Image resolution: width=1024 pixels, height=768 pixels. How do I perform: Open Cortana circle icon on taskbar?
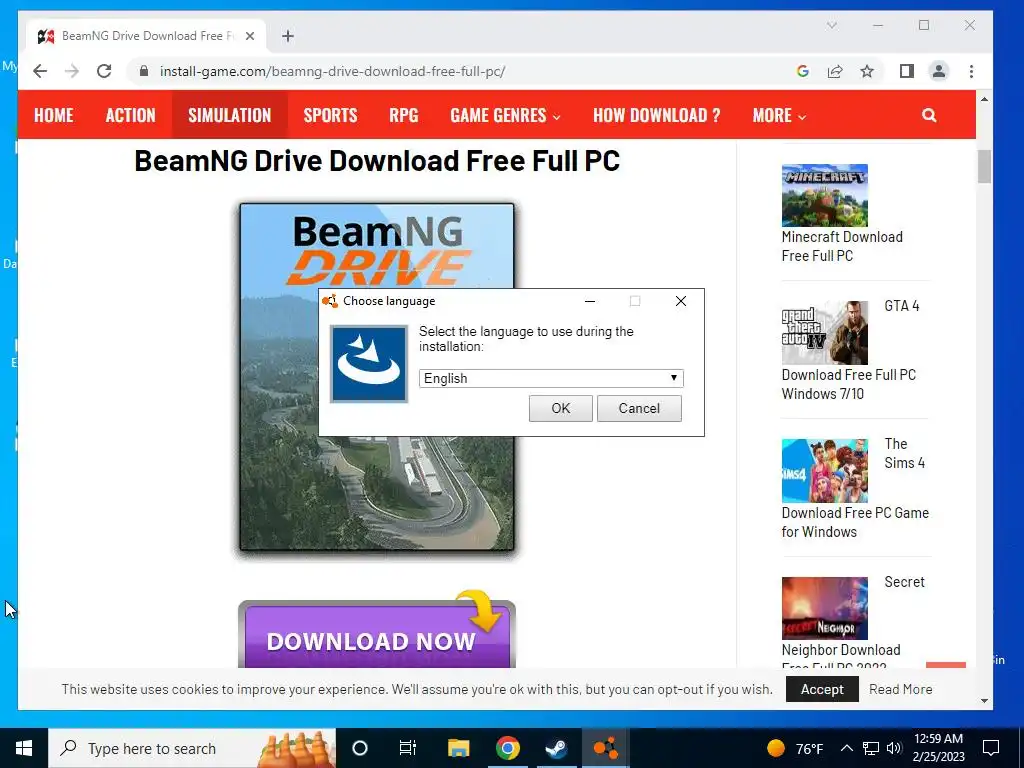click(360, 748)
